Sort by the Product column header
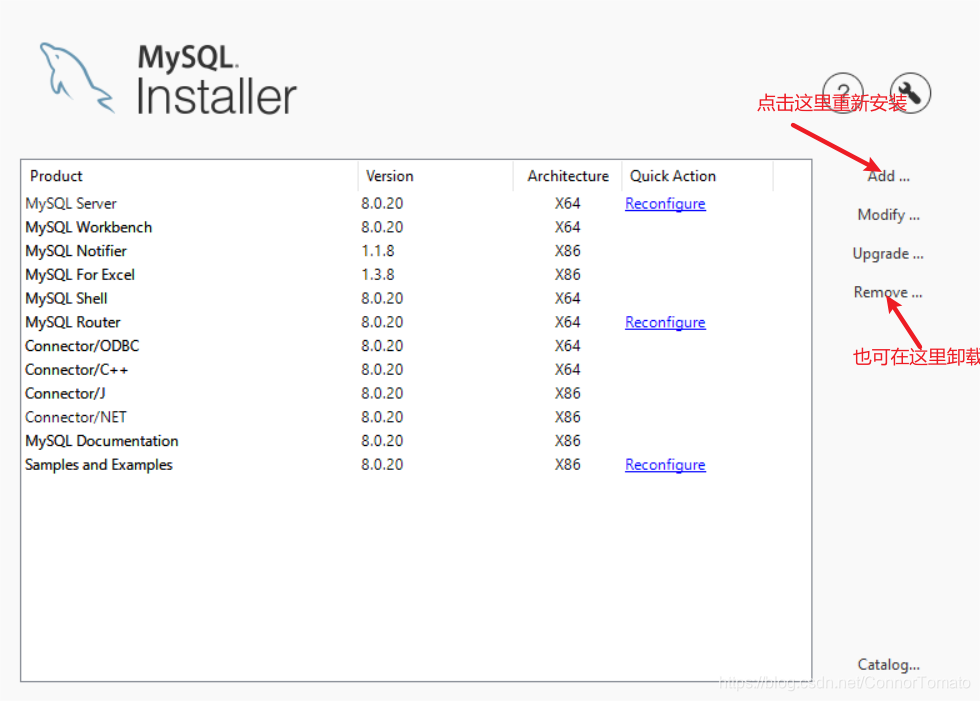 [190, 176]
